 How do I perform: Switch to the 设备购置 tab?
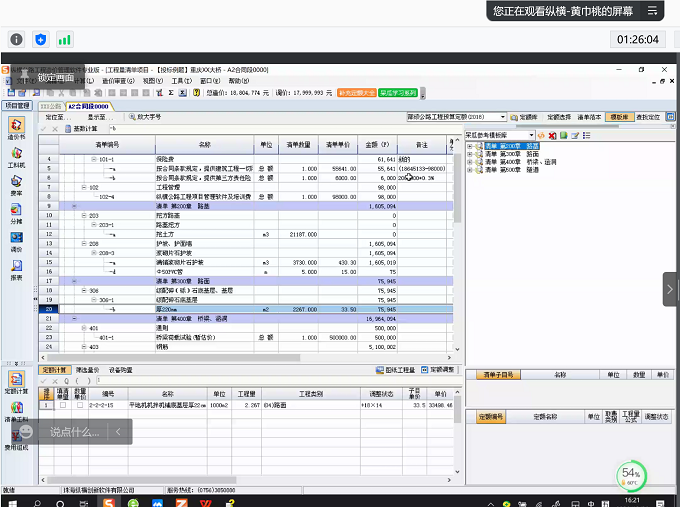point(121,370)
